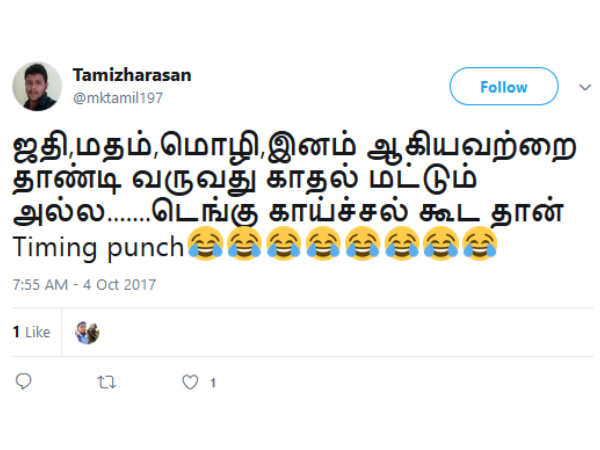
Task: Follow the Tamizharasan account
Action: click(x=504, y=86)
